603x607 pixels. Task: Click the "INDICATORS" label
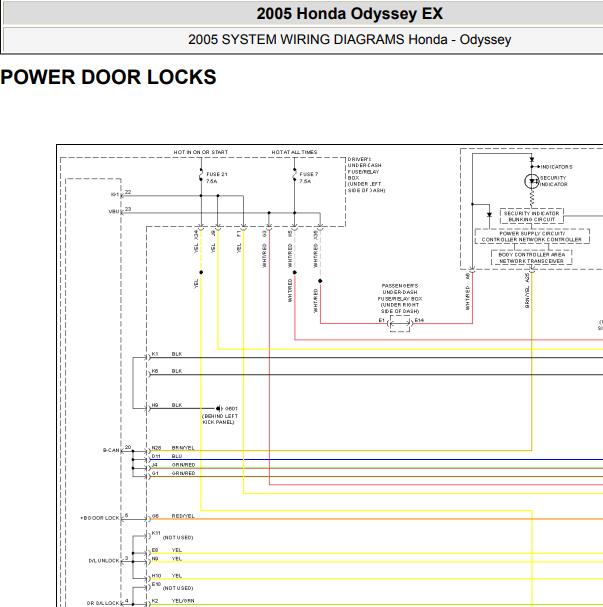556,167
